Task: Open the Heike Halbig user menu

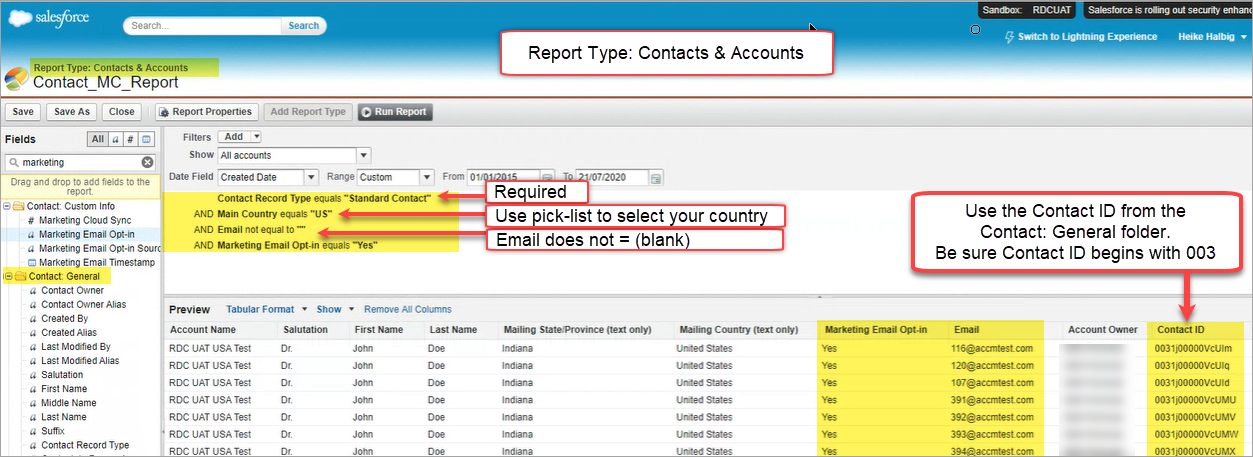Action: pos(1211,37)
